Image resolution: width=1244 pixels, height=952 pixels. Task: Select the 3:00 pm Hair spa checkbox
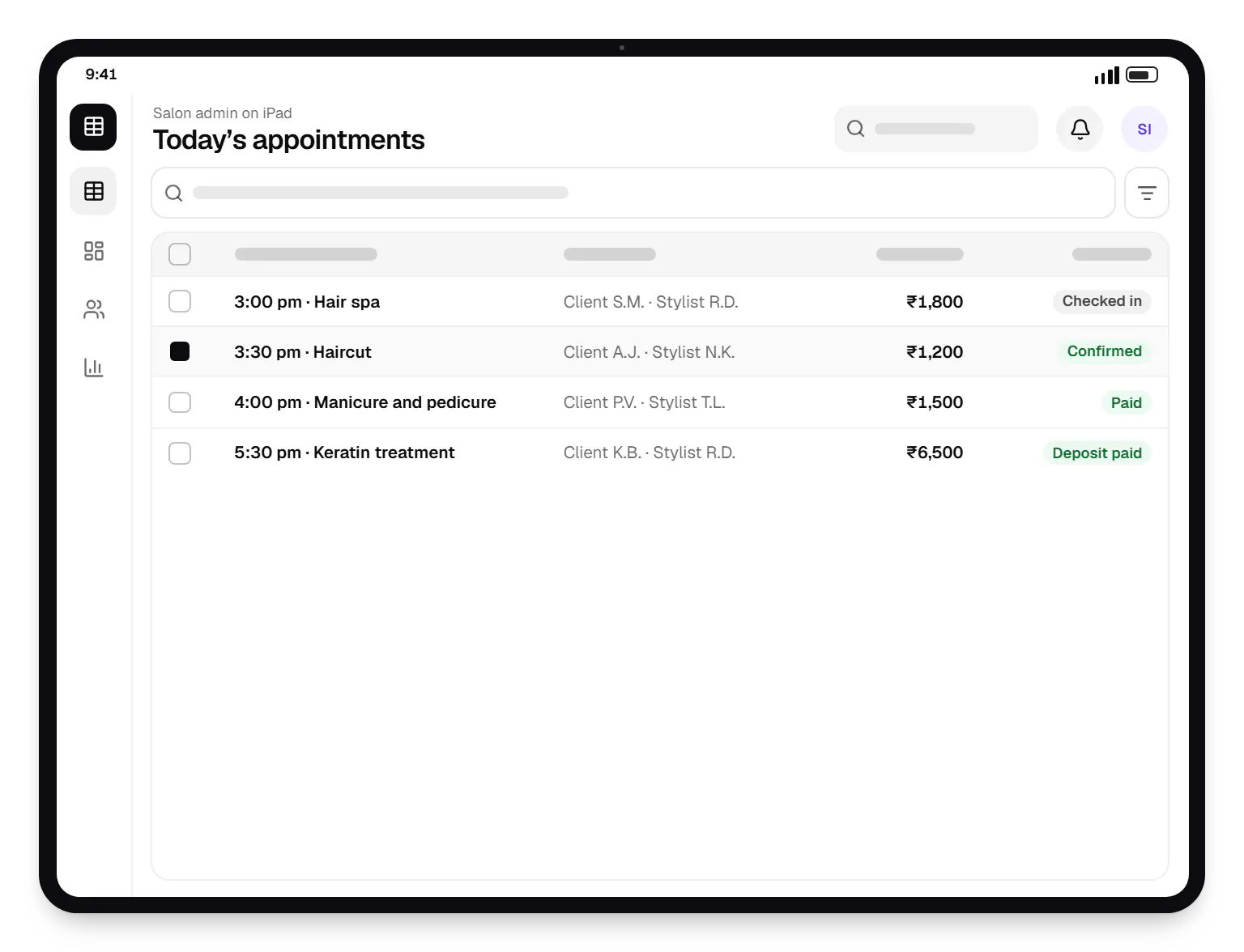[x=180, y=301]
